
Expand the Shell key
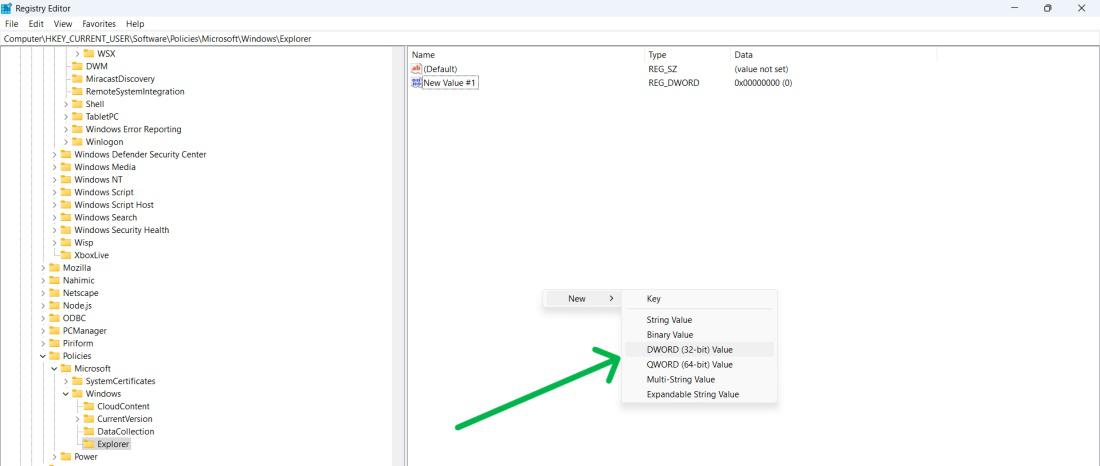pos(66,104)
